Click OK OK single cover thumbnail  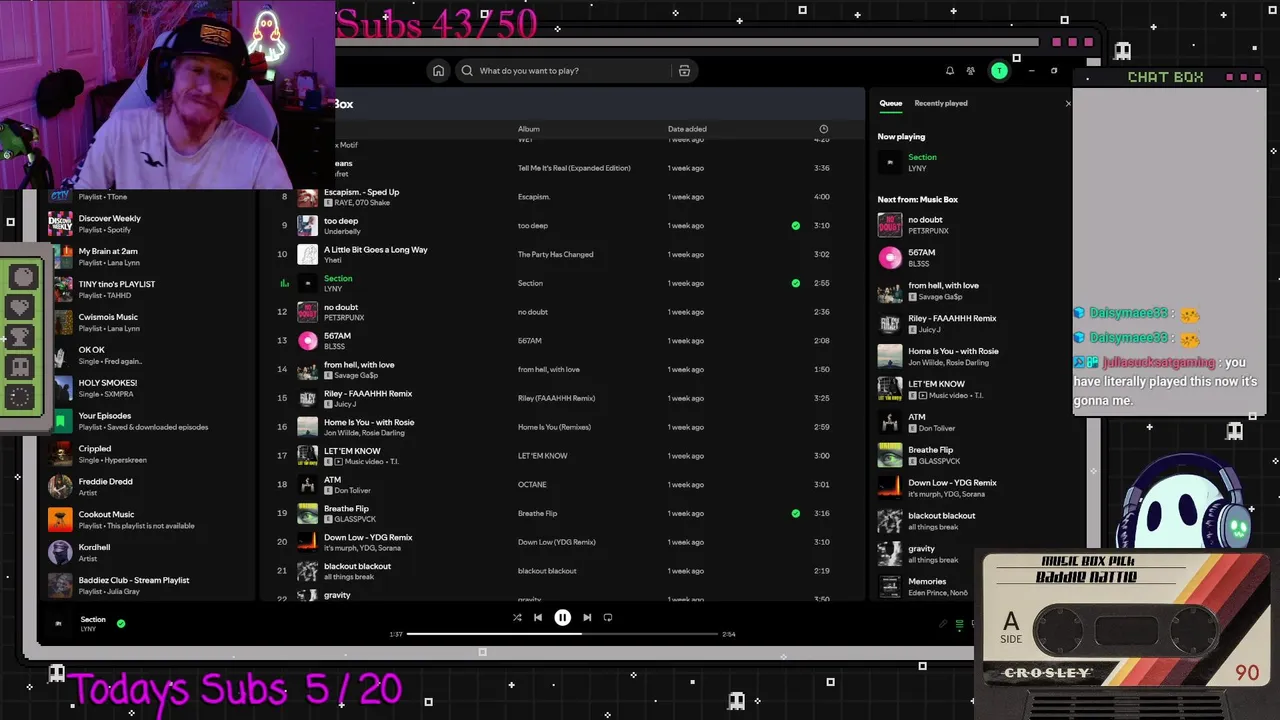coord(61,355)
